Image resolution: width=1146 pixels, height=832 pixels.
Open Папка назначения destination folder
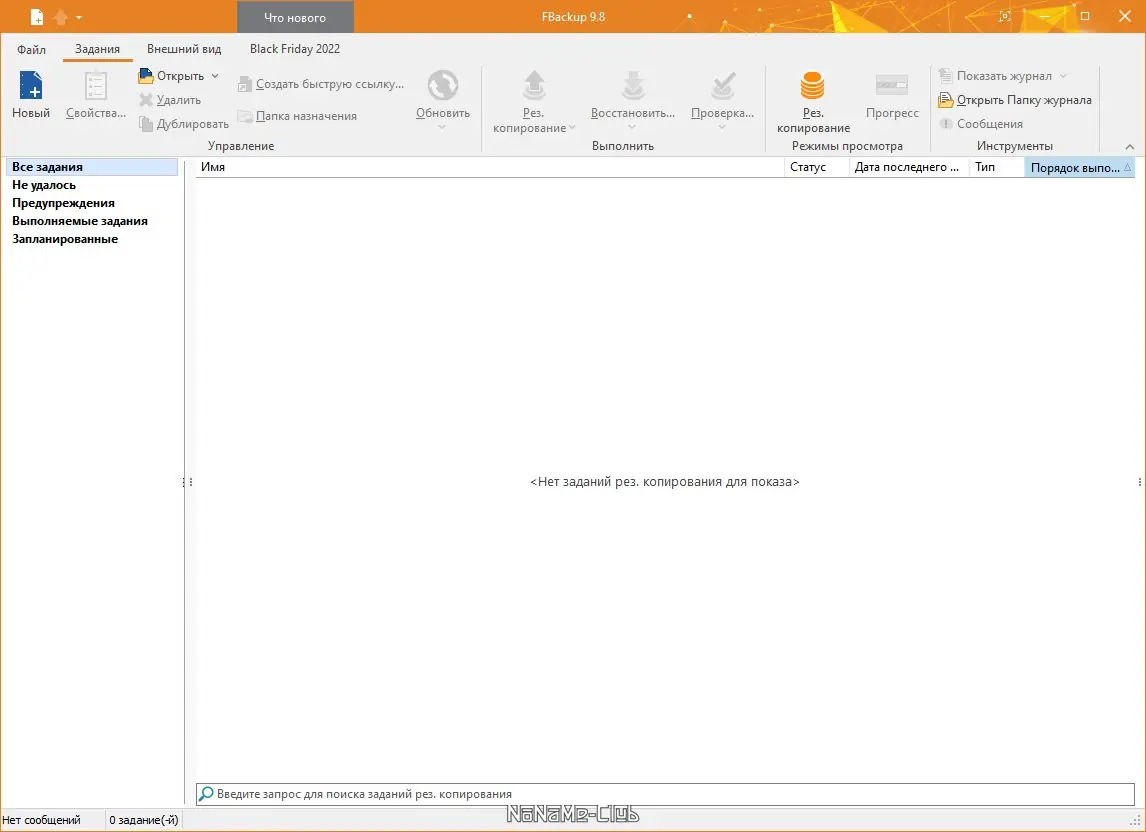click(297, 116)
